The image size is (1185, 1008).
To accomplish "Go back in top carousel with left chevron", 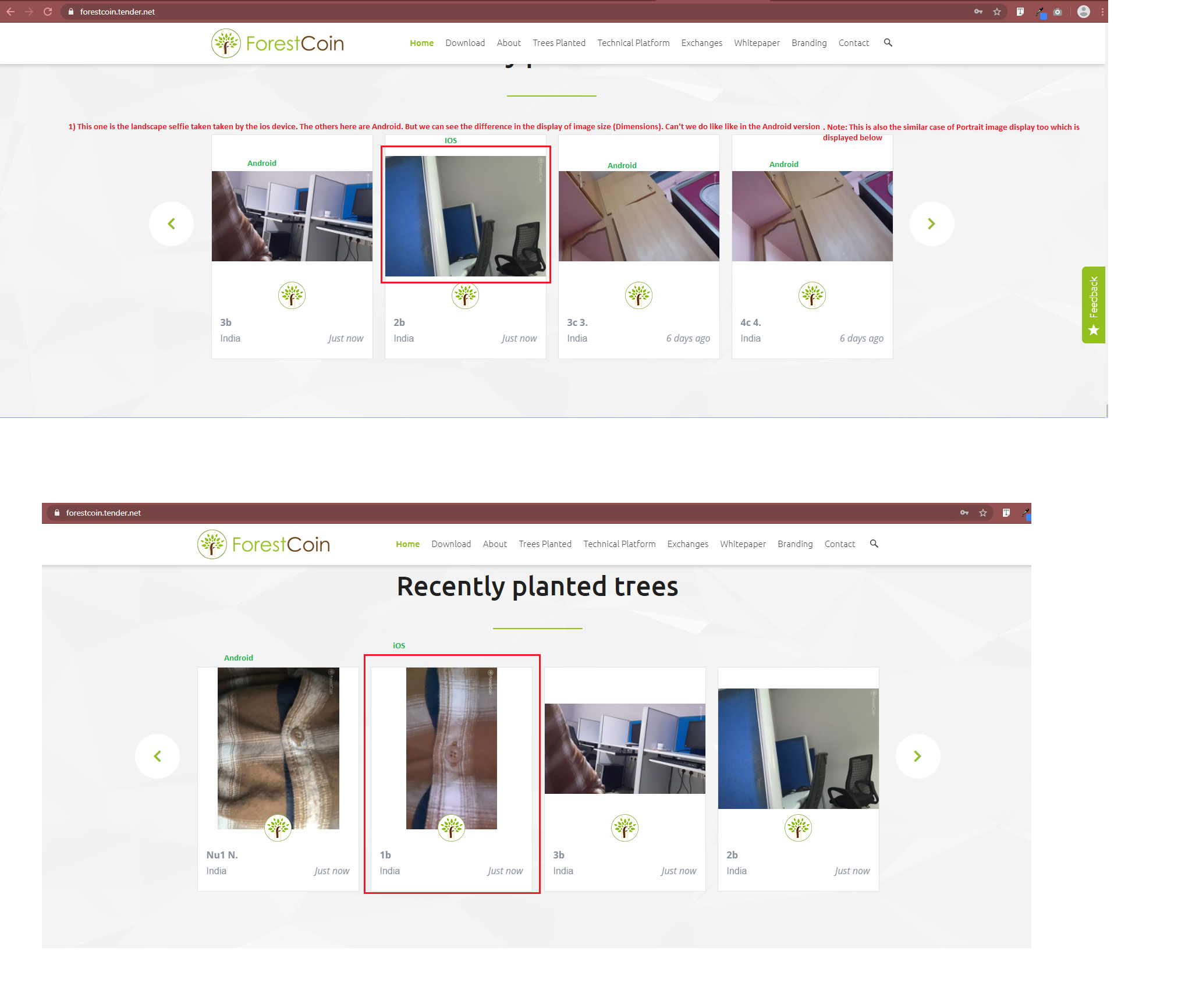I will pos(172,223).
